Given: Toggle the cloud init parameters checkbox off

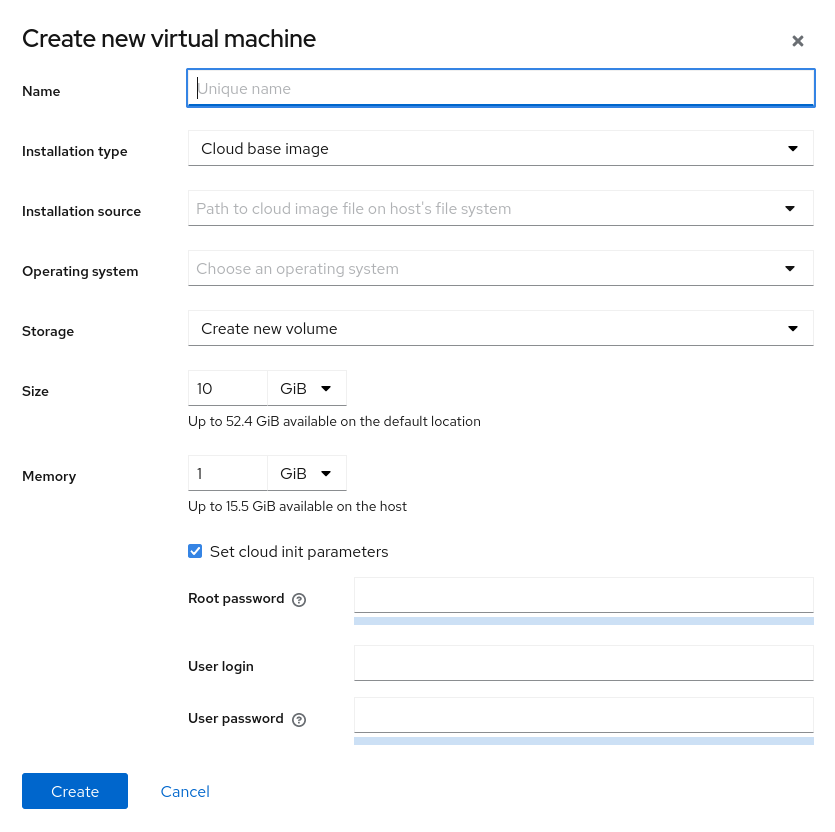Looking at the screenshot, I should [x=195, y=551].
